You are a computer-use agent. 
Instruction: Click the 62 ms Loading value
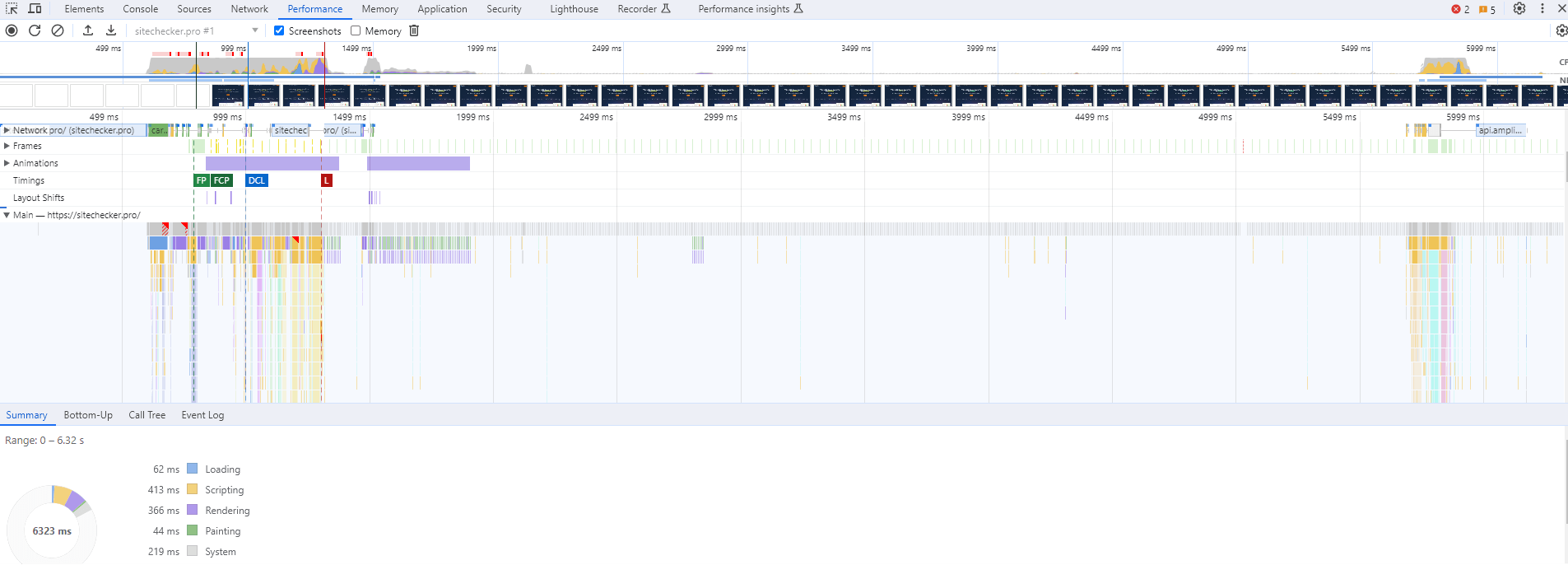pyautogui.click(x=166, y=469)
